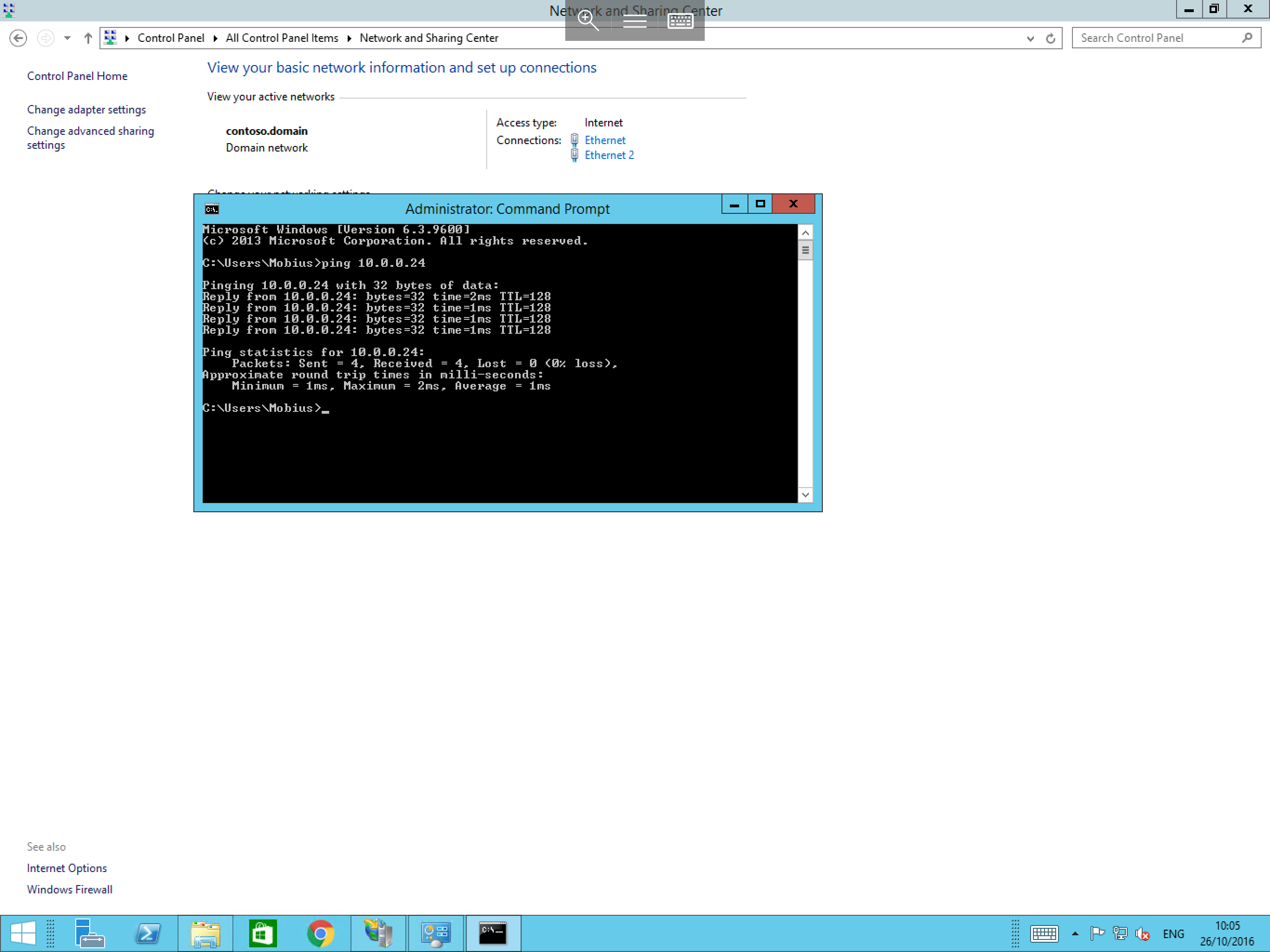Open the volume icon showing audio disabled

(x=1143, y=933)
